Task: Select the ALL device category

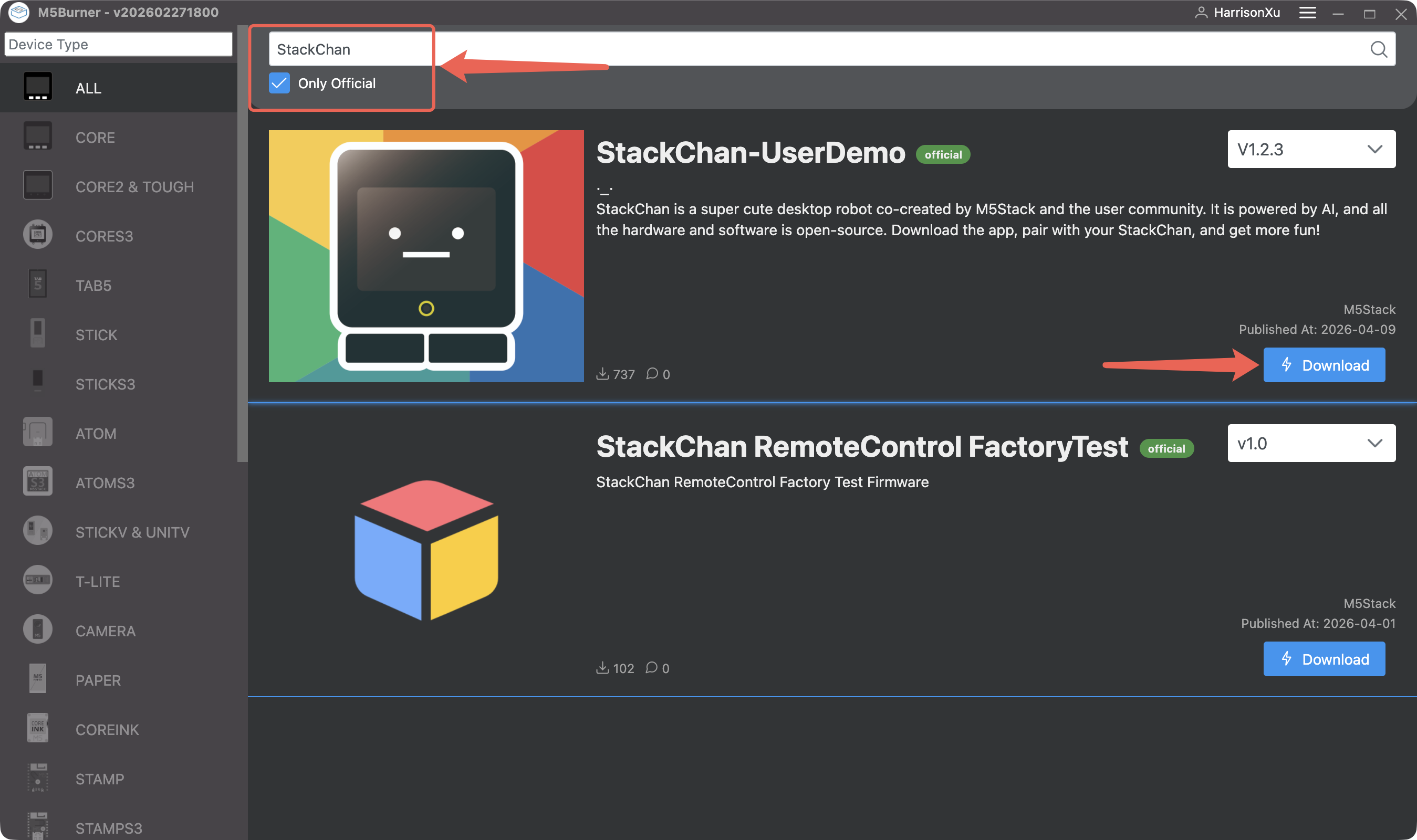Action: (x=88, y=88)
